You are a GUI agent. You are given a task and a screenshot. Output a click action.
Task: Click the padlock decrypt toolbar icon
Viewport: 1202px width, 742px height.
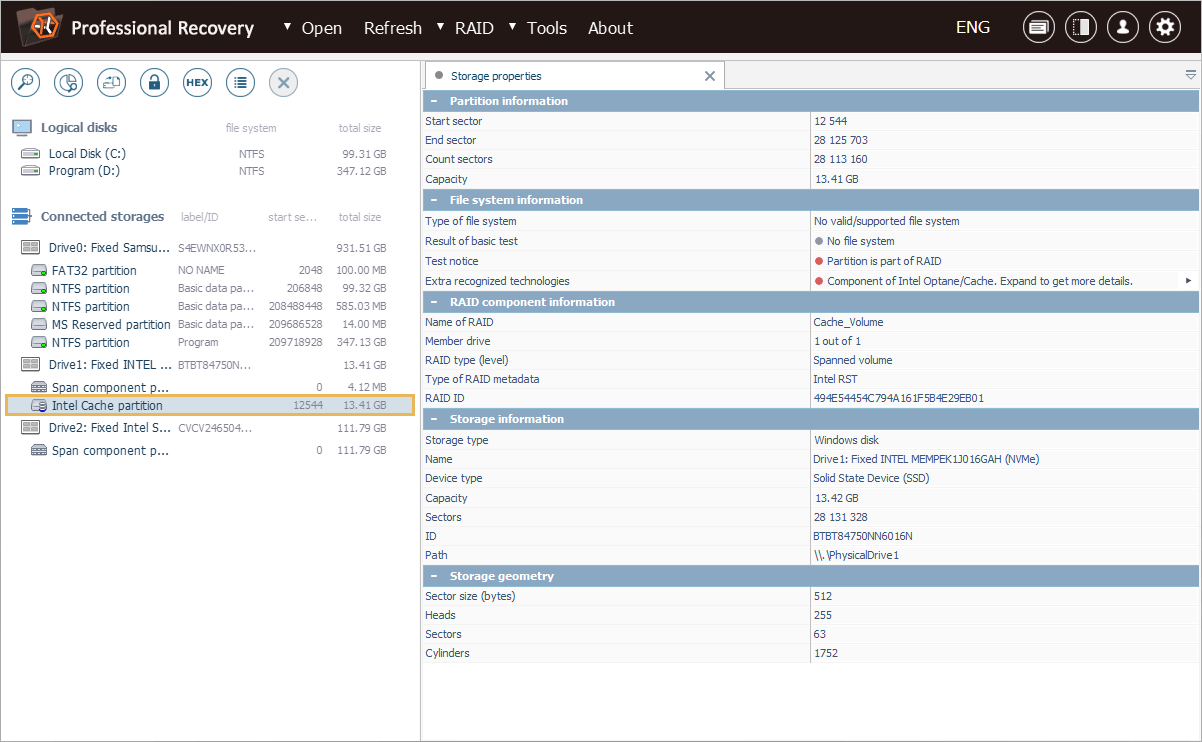[x=154, y=83]
